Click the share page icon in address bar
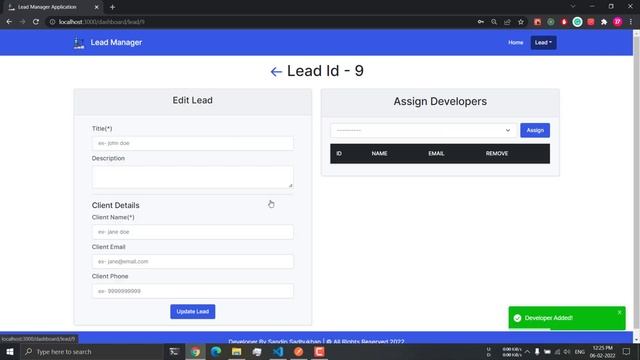Image resolution: width=640 pixels, height=360 pixels. pyautogui.click(x=507, y=22)
